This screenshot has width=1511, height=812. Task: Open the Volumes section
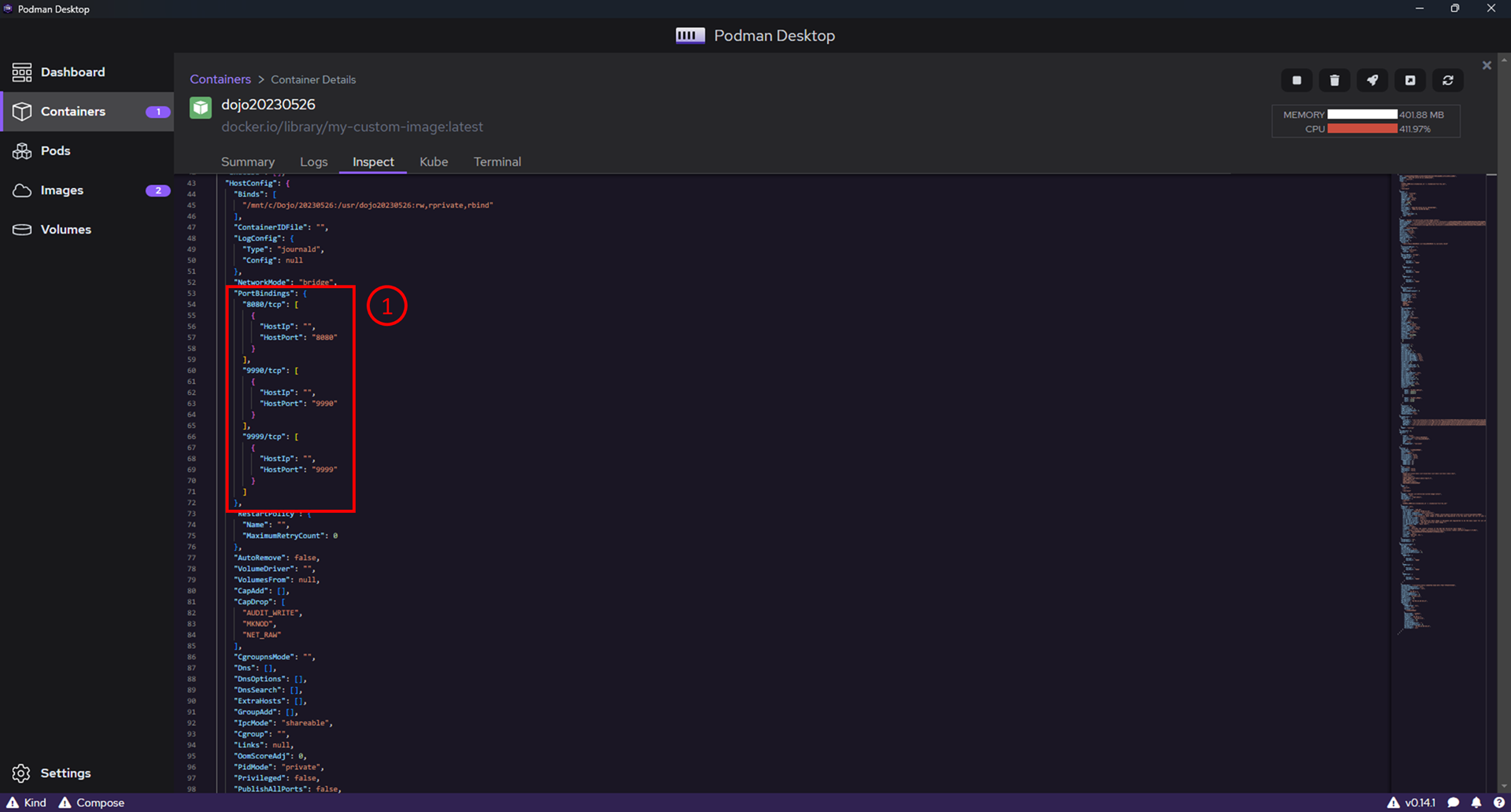tap(87, 230)
